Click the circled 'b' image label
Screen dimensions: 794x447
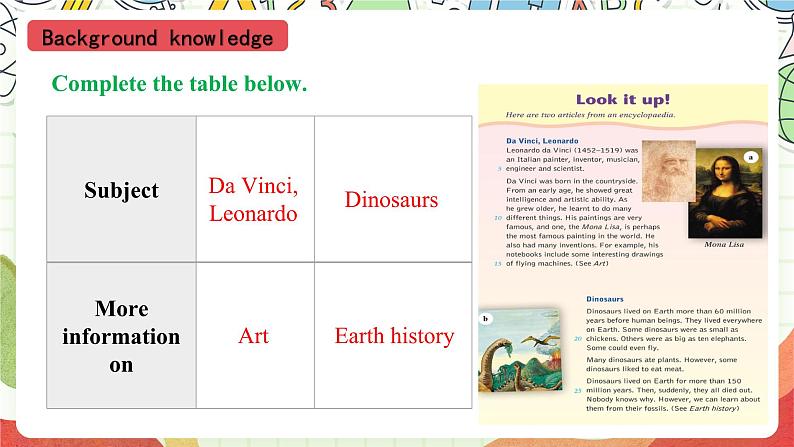point(486,319)
